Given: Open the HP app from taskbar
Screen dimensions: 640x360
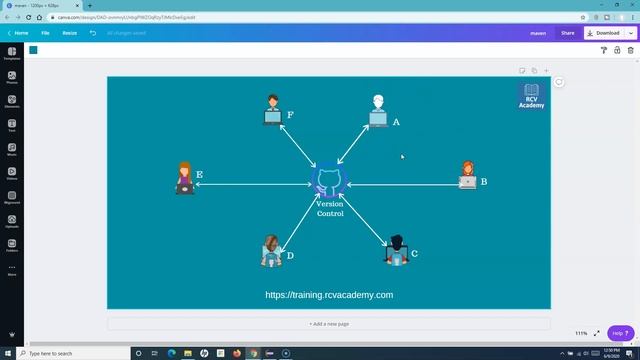Looking at the screenshot, I should 204,353.
